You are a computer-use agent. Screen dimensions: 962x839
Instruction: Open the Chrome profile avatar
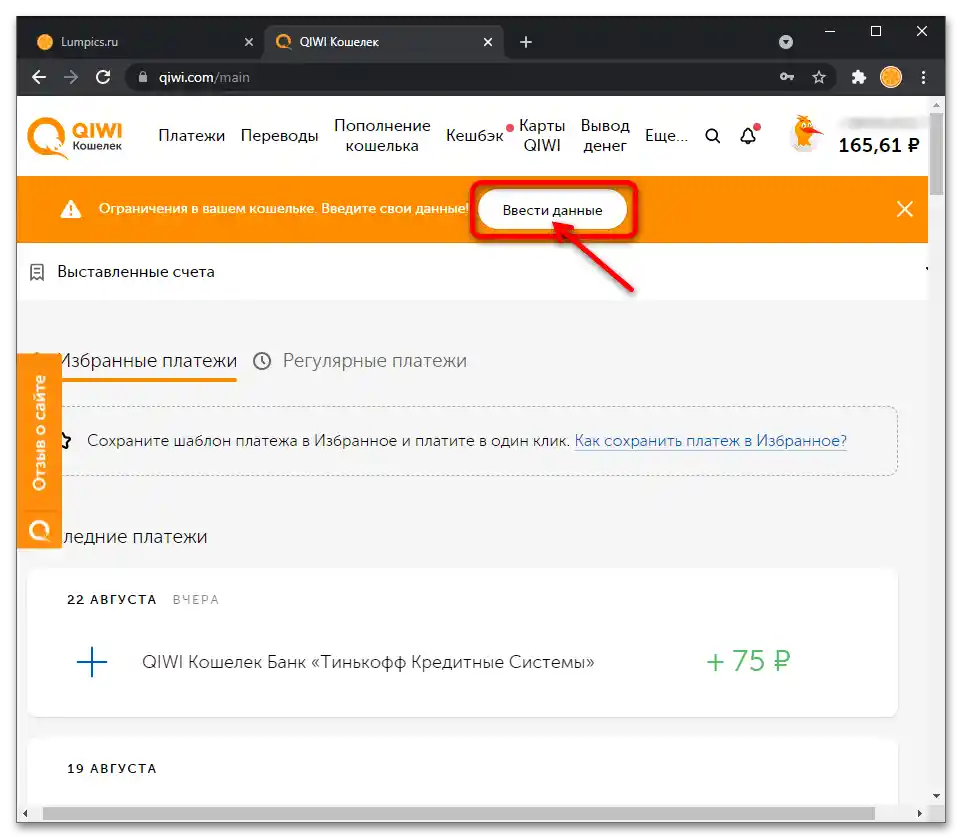[891, 77]
